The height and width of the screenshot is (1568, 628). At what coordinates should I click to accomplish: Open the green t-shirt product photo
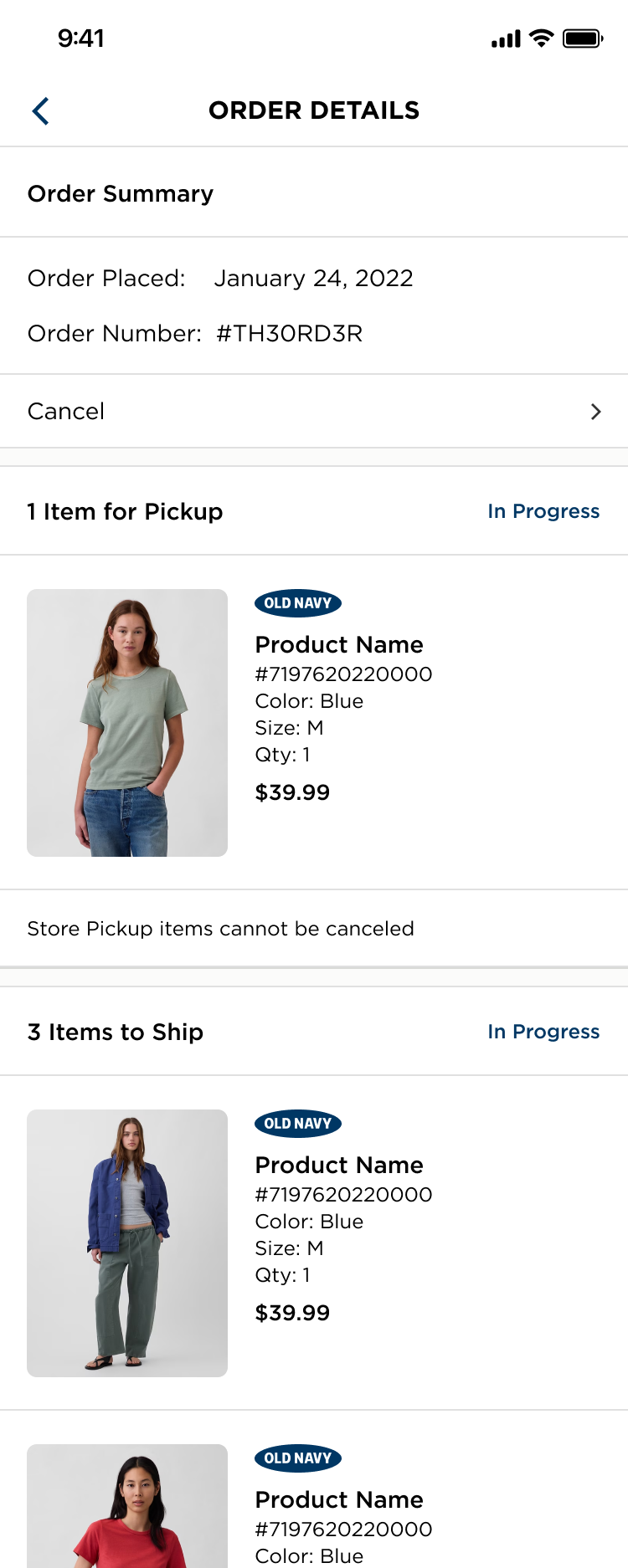coord(127,723)
